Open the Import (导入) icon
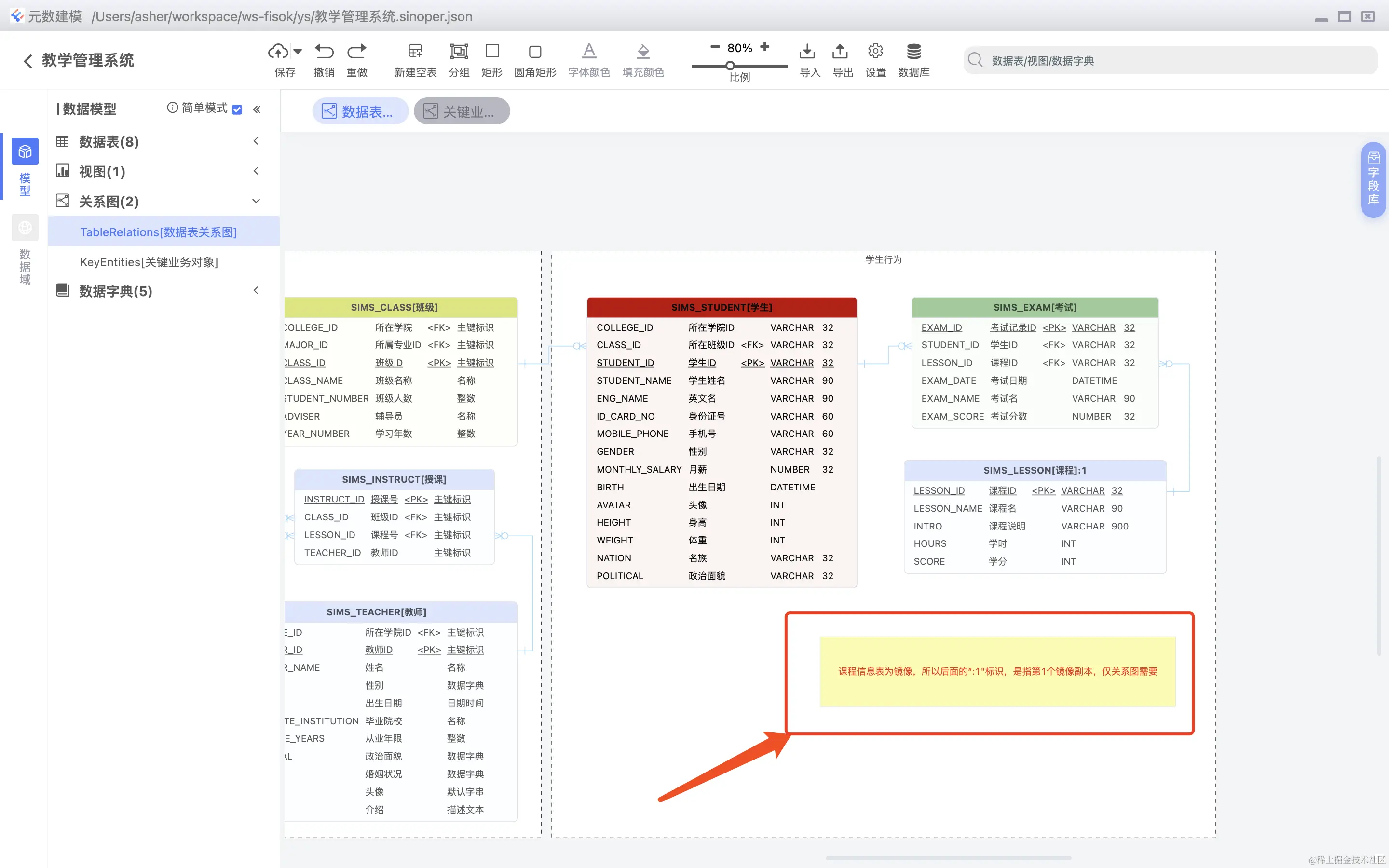The height and width of the screenshot is (868, 1389). point(807,52)
